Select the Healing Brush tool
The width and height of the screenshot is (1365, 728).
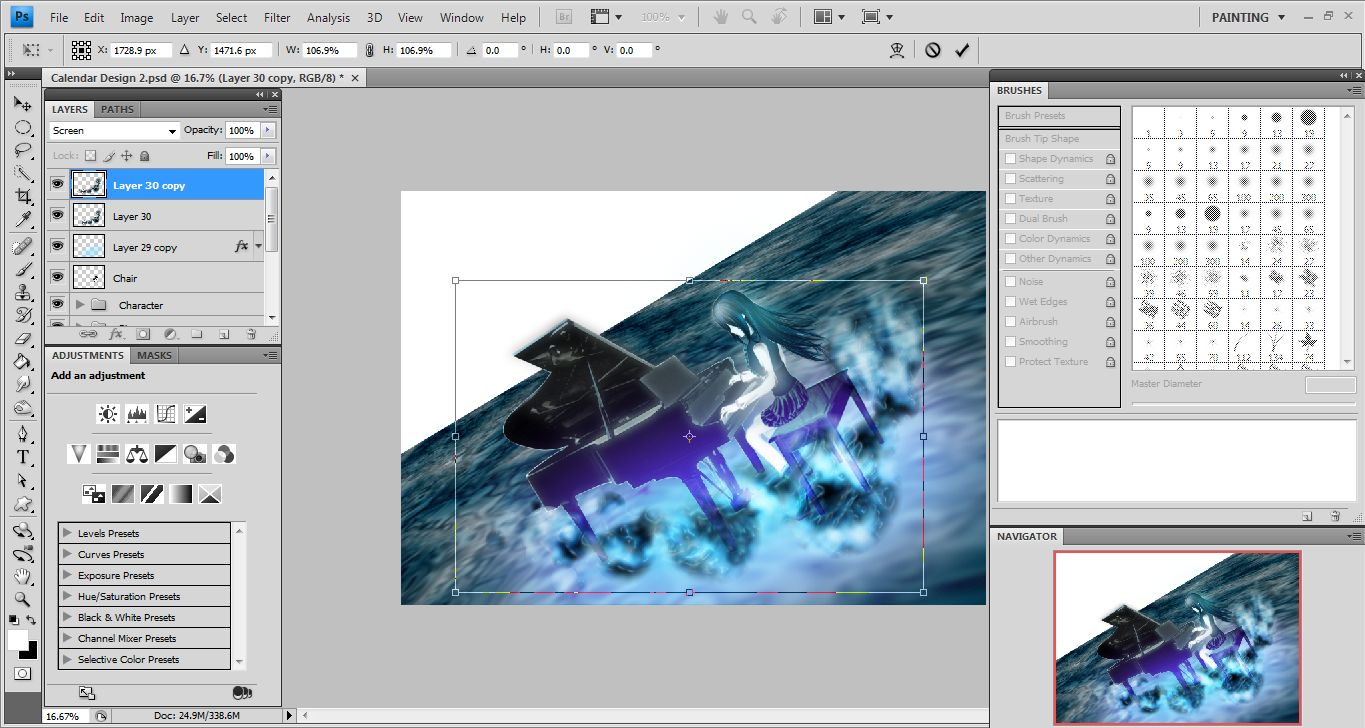click(22, 246)
